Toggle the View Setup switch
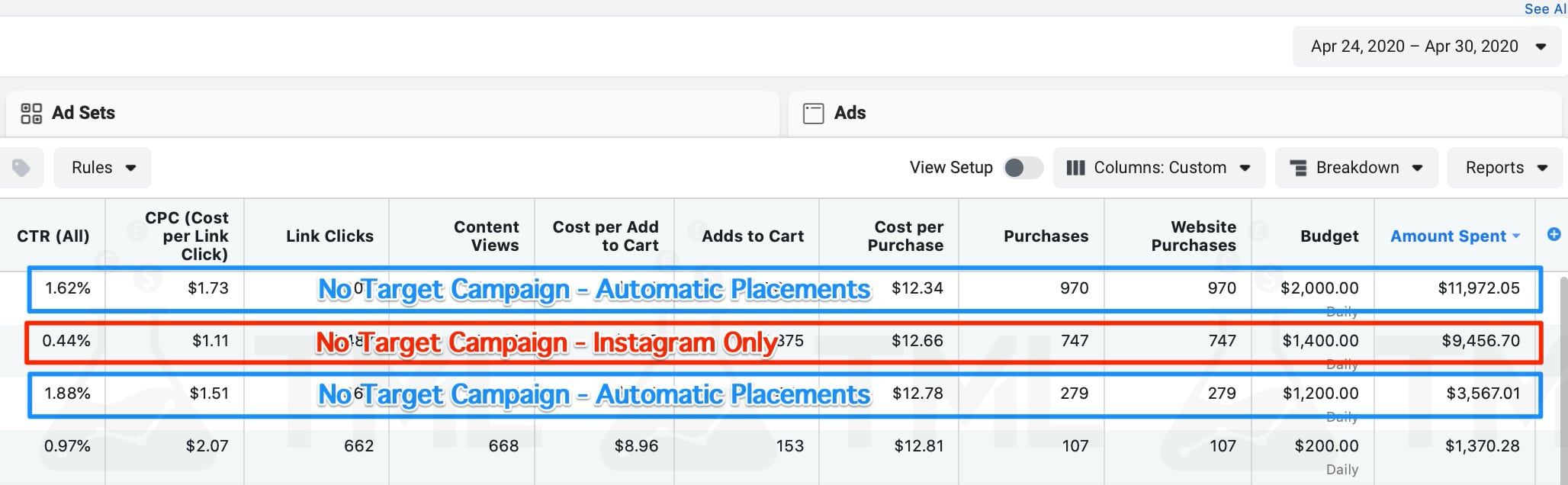This screenshot has width=1568, height=485. pyautogui.click(x=1023, y=168)
